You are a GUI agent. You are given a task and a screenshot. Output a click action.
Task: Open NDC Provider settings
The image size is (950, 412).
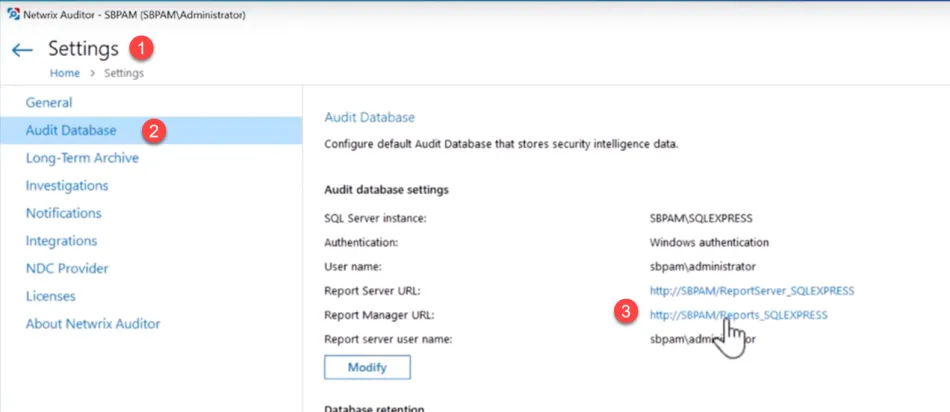67,268
